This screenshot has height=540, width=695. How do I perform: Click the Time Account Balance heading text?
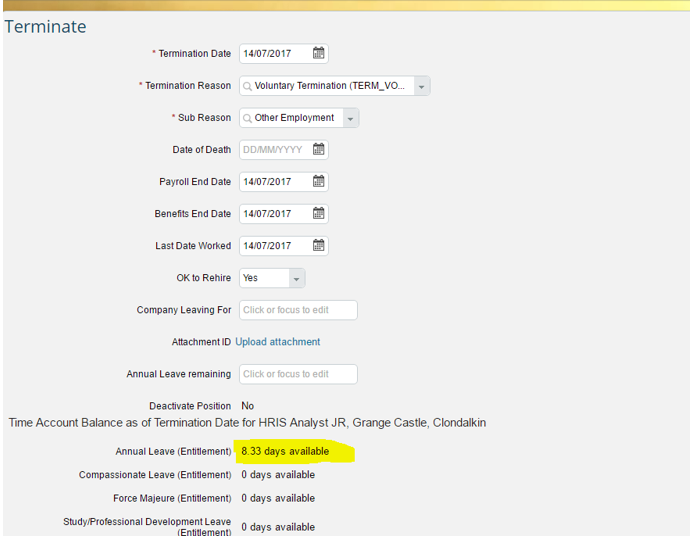pyautogui.click(x=247, y=423)
